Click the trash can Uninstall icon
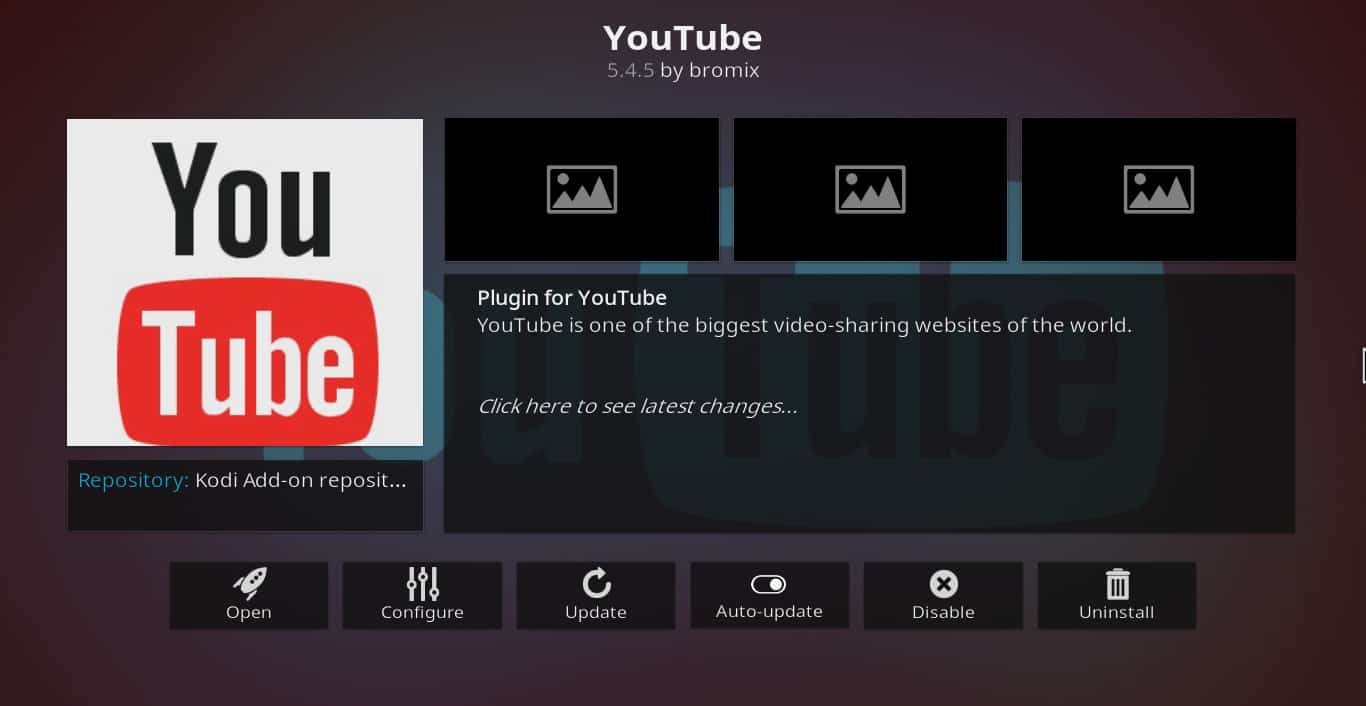 [x=1117, y=584]
